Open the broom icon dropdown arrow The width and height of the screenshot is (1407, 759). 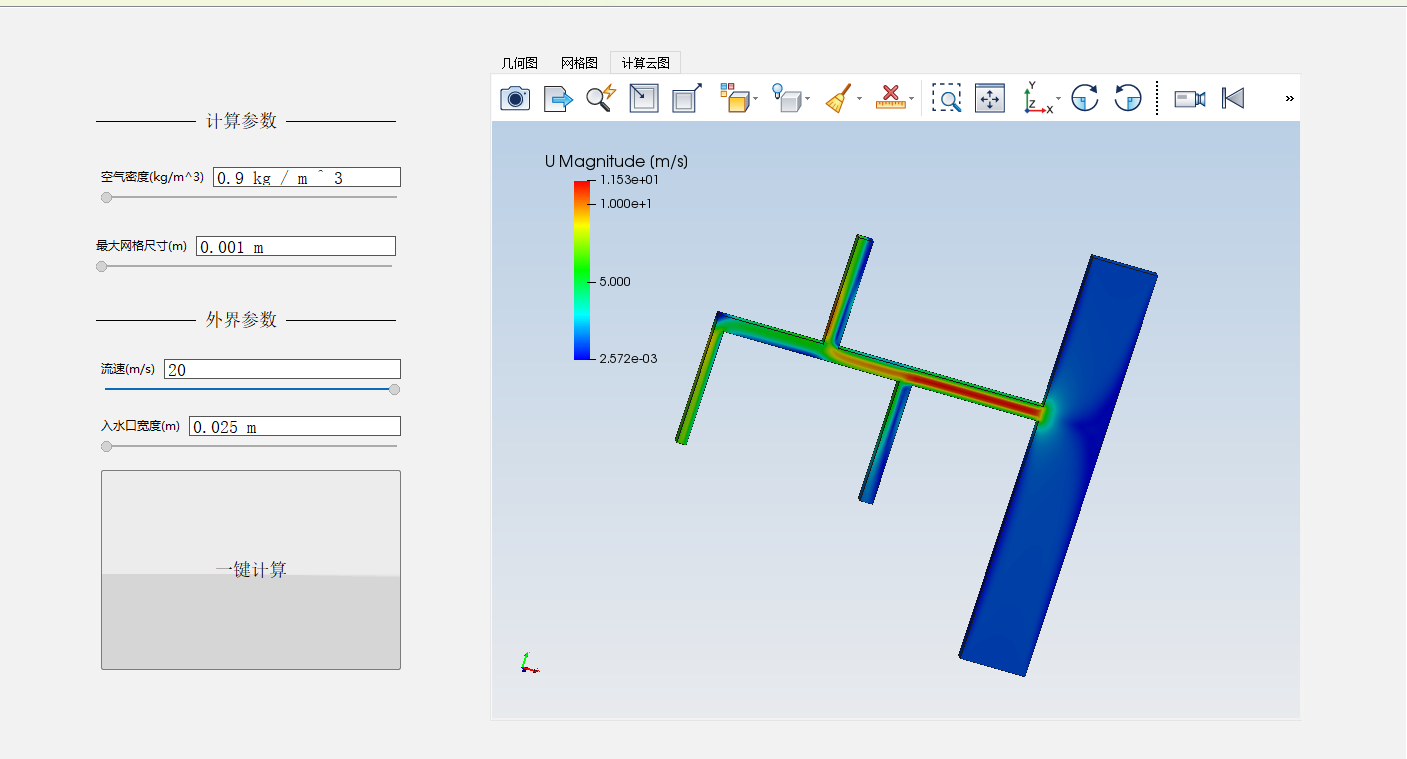coord(859,99)
